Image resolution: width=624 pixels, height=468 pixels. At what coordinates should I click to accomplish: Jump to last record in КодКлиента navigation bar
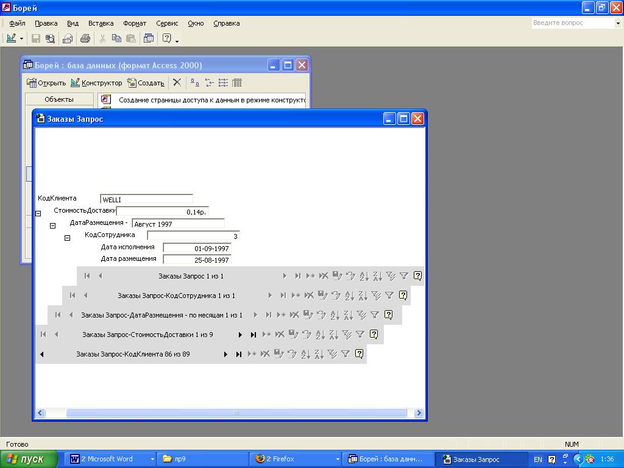(238, 354)
